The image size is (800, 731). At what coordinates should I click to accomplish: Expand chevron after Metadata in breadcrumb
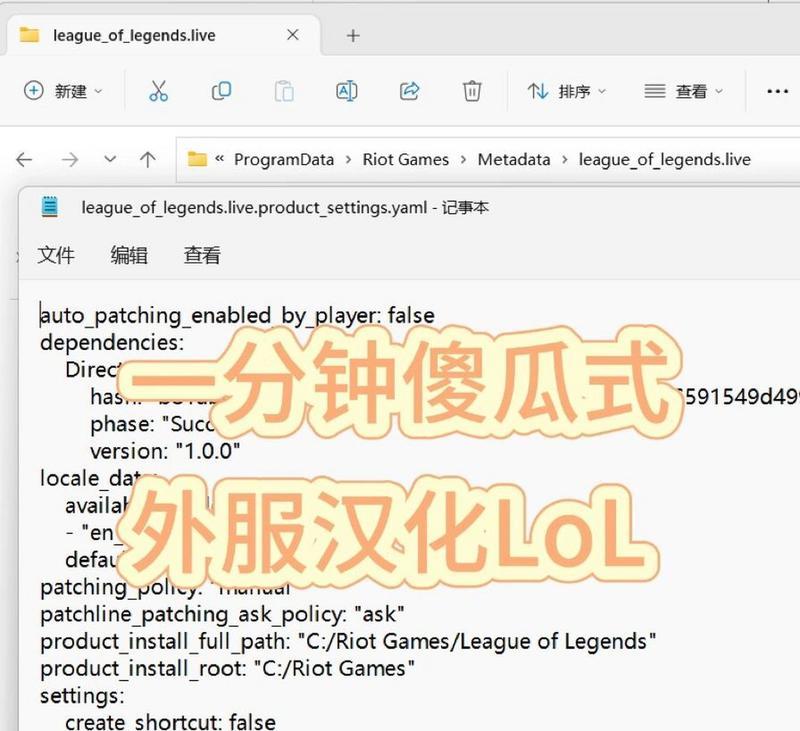[565, 160]
